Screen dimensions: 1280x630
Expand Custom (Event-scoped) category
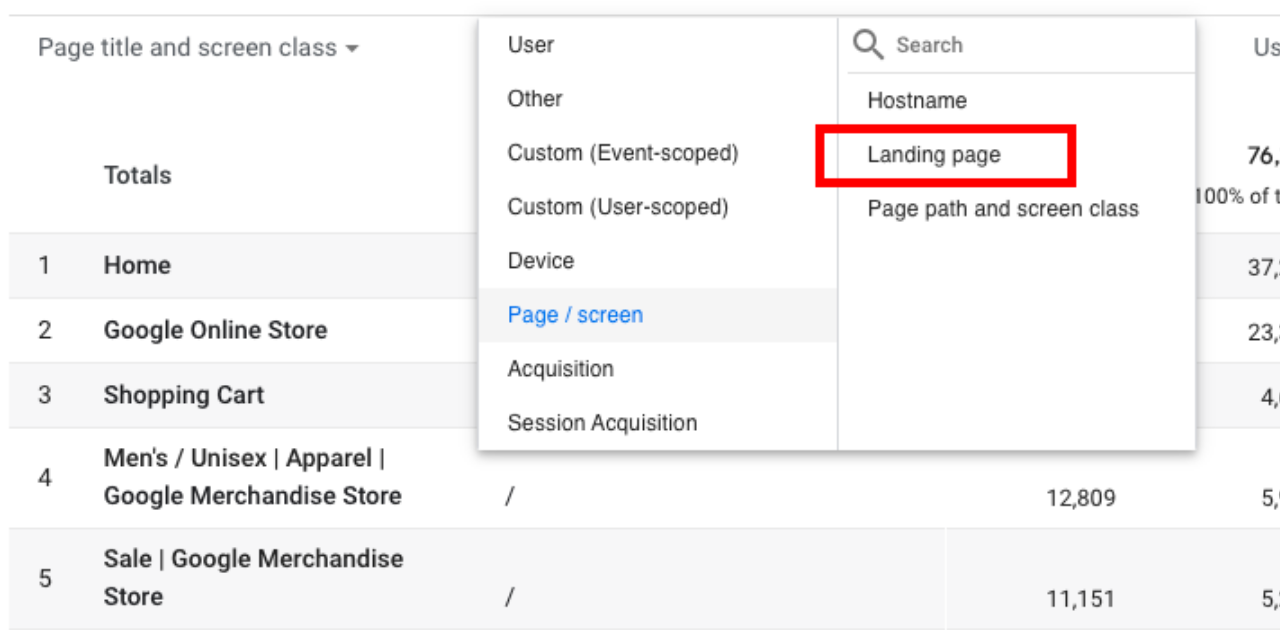tap(623, 153)
